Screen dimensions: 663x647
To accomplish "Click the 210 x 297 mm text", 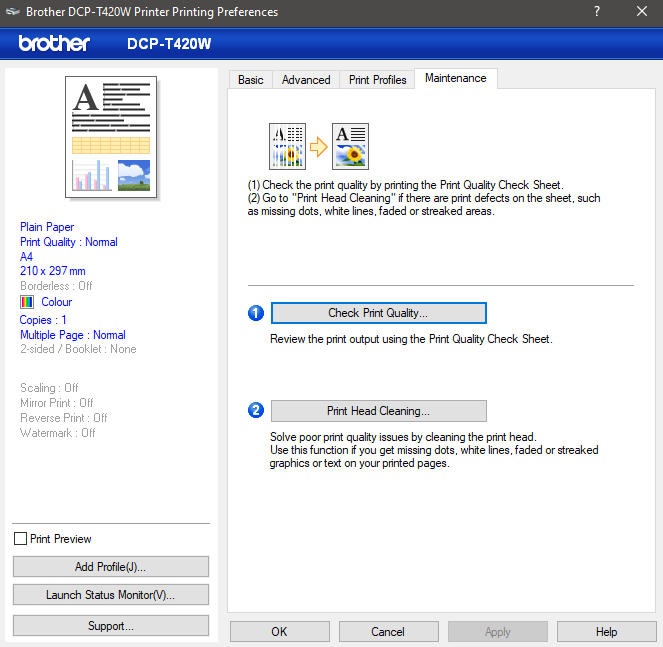I will [x=52, y=271].
